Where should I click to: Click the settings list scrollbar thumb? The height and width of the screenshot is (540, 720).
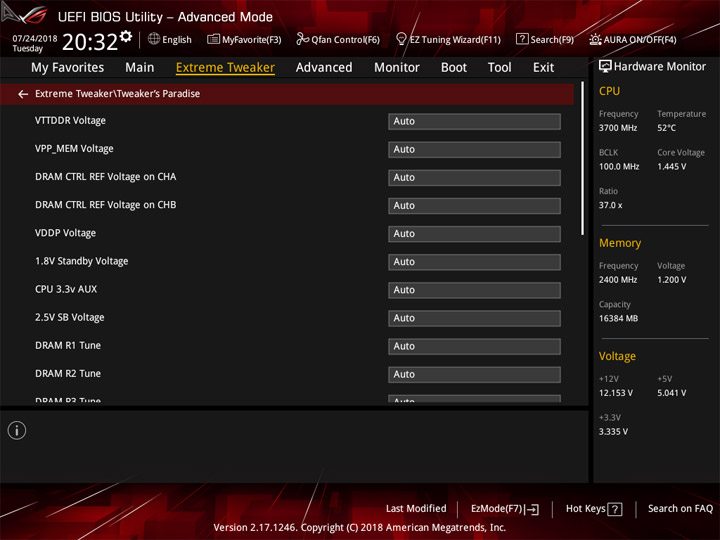coord(583,158)
